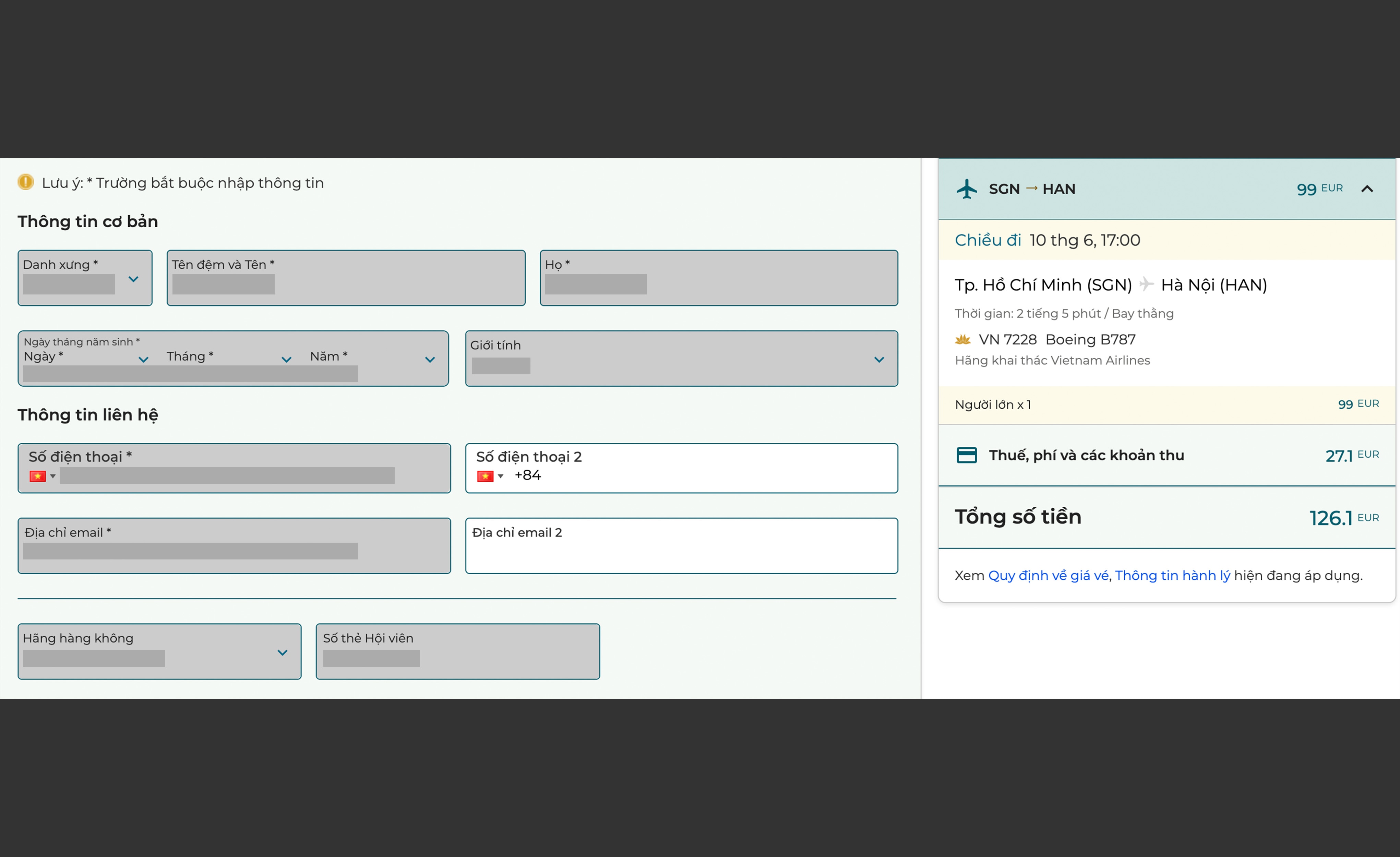This screenshot has height=857, width=1400.
Task: Click the VN 7228 flight number
Action: coord(1007,340)
